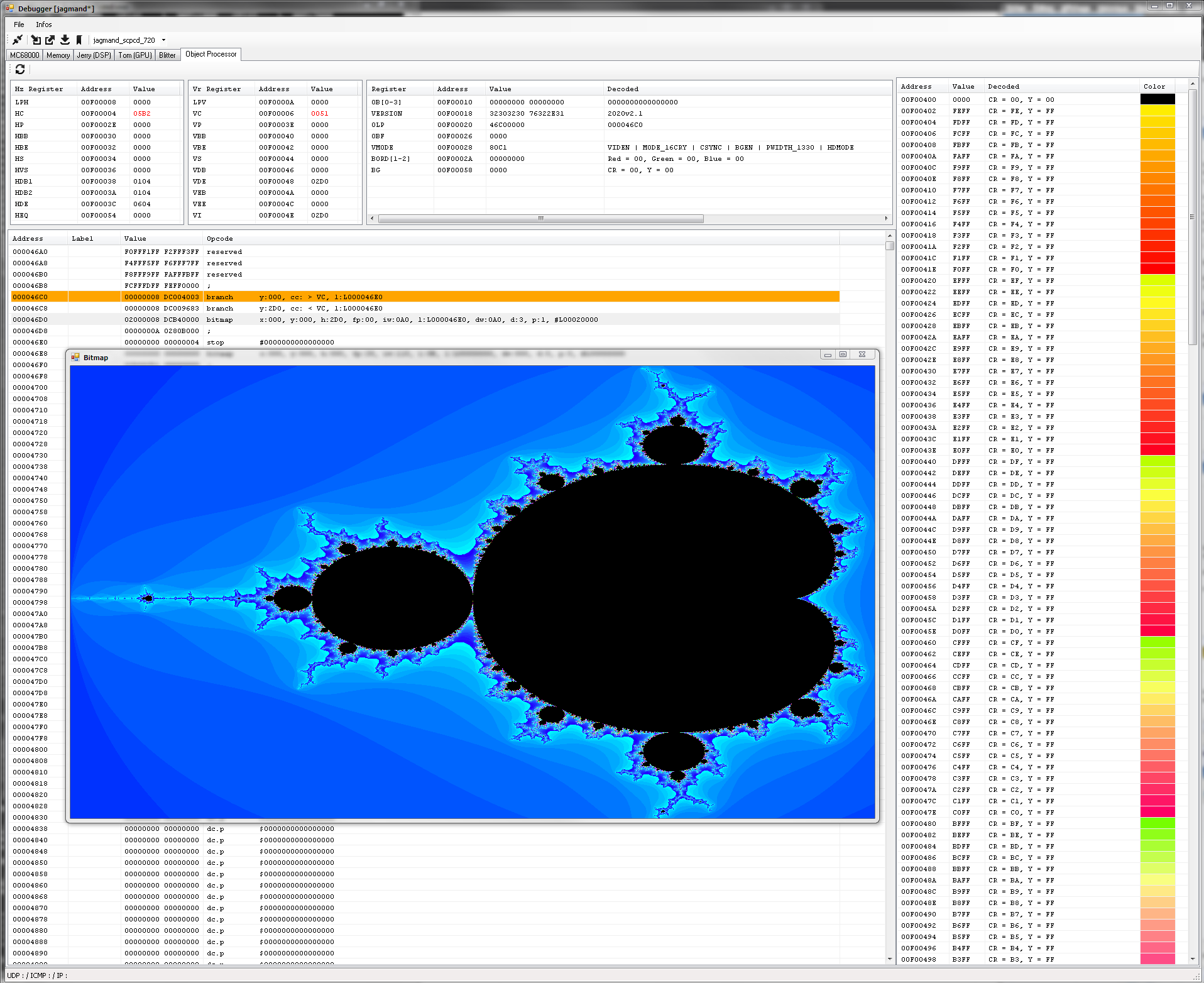Click the download arrow toolbar icon

[65, 40]
